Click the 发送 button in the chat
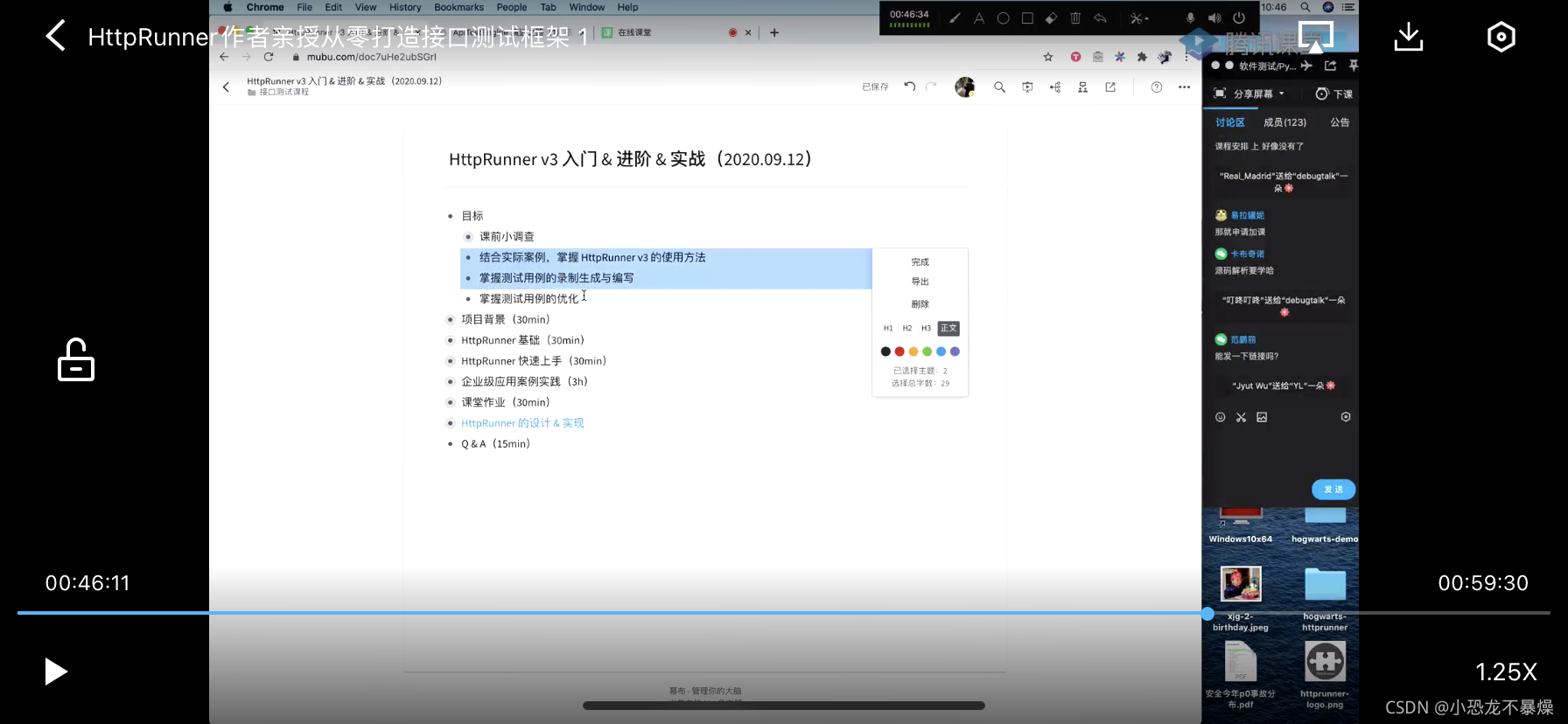The image size is (1568, 724). click(x=1333, y=490)
